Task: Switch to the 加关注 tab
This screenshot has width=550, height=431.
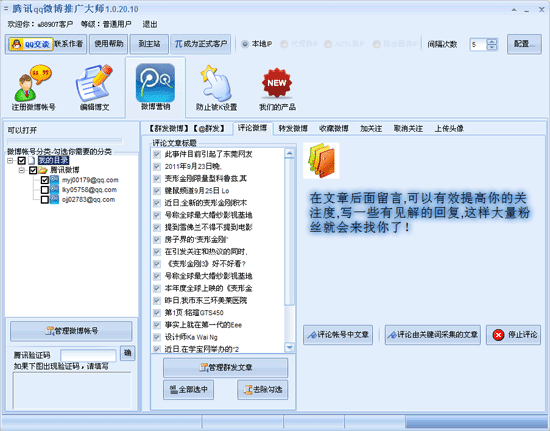Action: (x=371, y=129)
